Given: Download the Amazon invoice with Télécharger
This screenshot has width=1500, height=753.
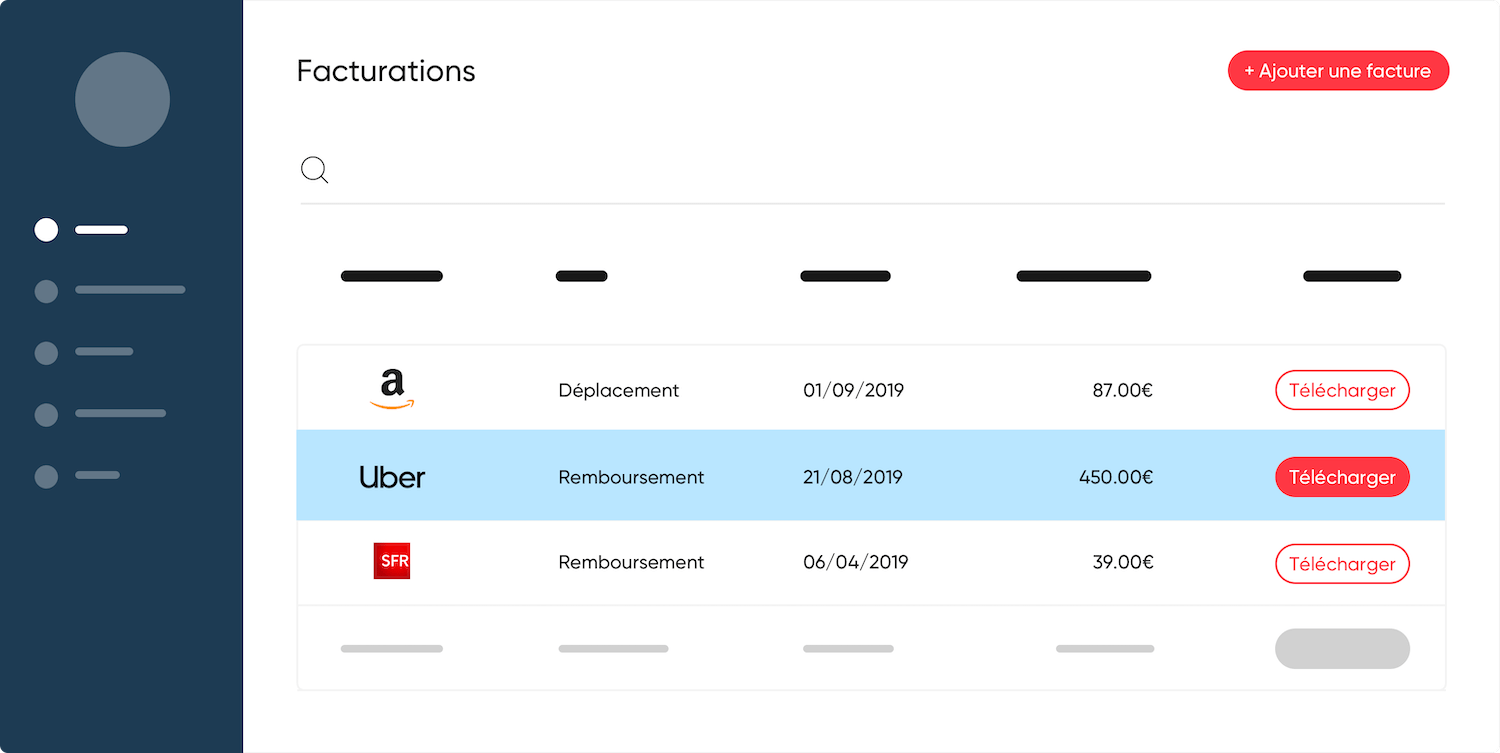Looking at the screenshot, I should [x=1342, y=390].
